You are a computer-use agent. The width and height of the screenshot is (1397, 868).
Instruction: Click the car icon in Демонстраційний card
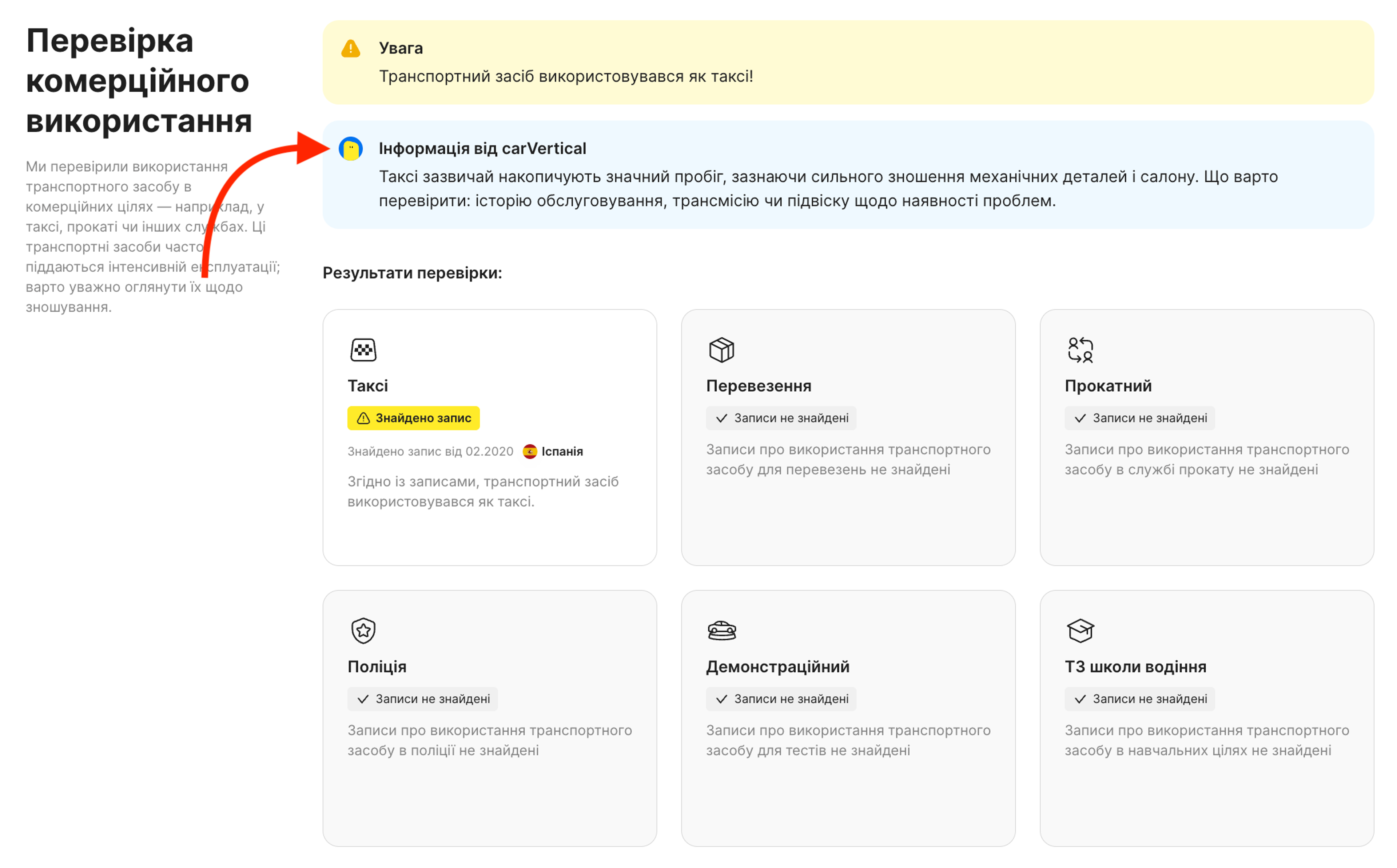point(722,630)
